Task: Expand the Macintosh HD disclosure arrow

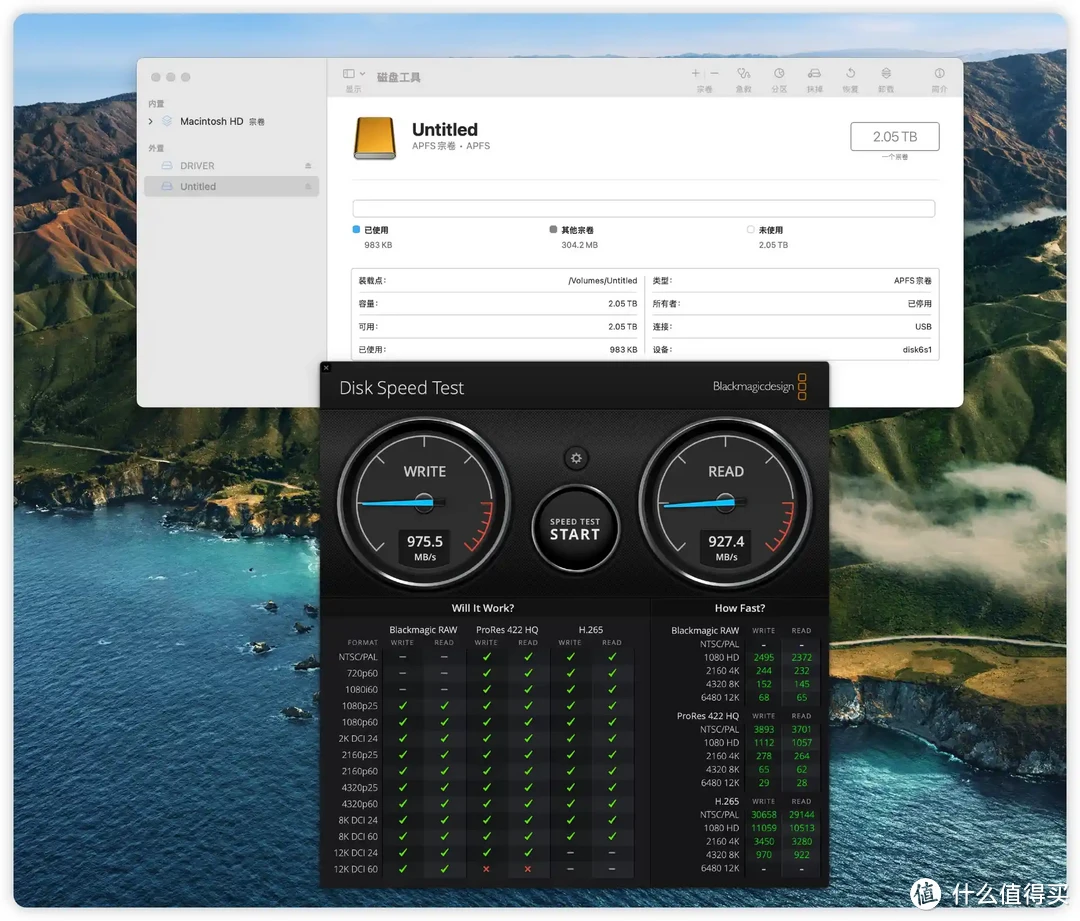Action: click(x=150, y=121)
